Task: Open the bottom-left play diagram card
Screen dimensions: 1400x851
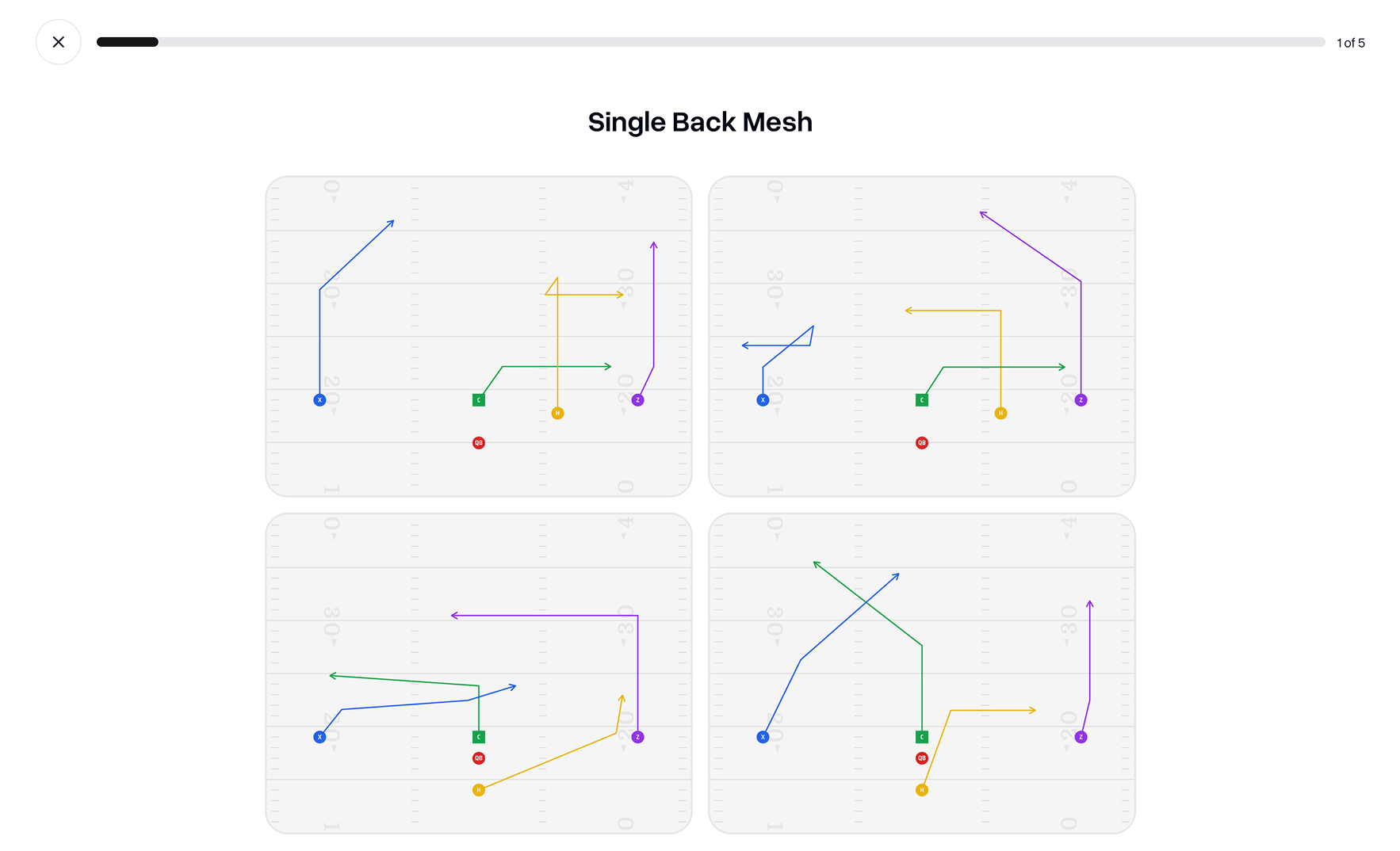Action: [478, 673]
